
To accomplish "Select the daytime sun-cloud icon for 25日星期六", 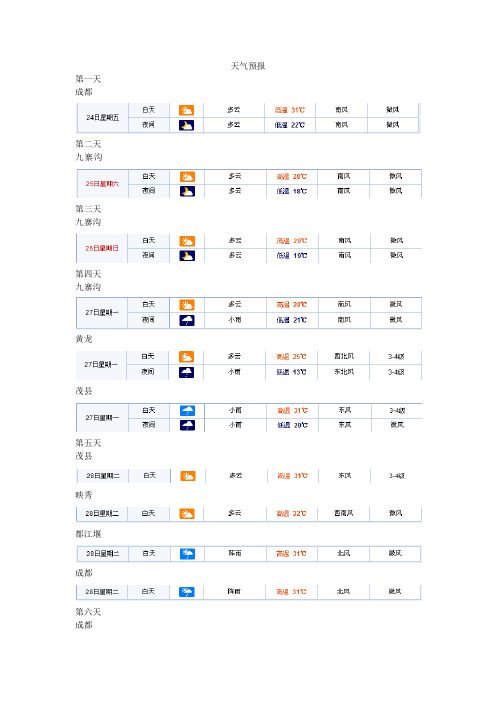I will point(187,176).
